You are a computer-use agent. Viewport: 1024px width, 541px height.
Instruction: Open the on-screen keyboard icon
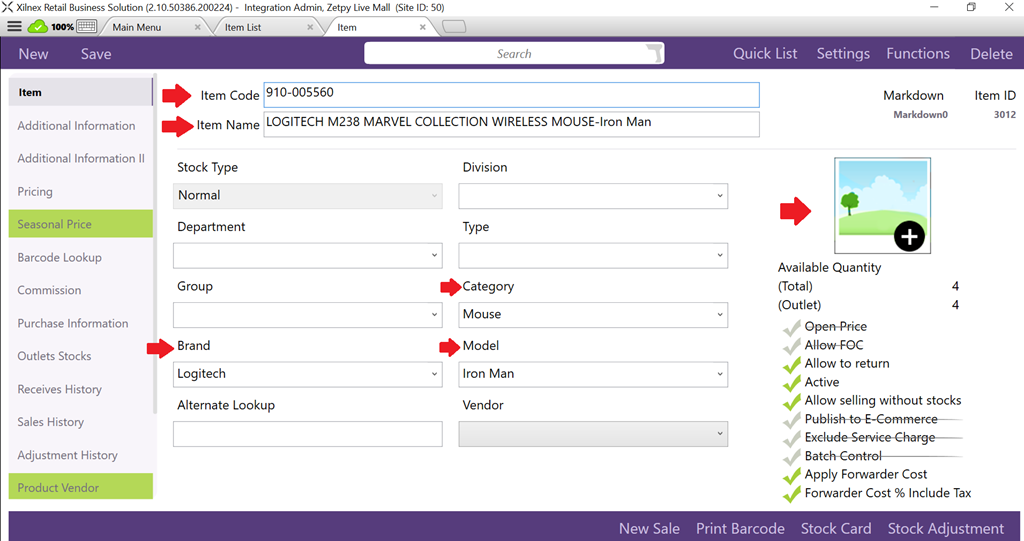[x=86, y=27]
